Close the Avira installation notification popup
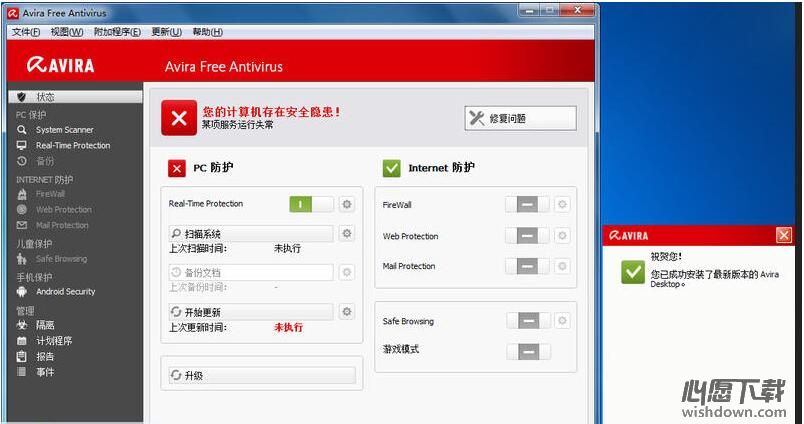The width and height of the screenshot is (804, 424). [x=783, y=235]
